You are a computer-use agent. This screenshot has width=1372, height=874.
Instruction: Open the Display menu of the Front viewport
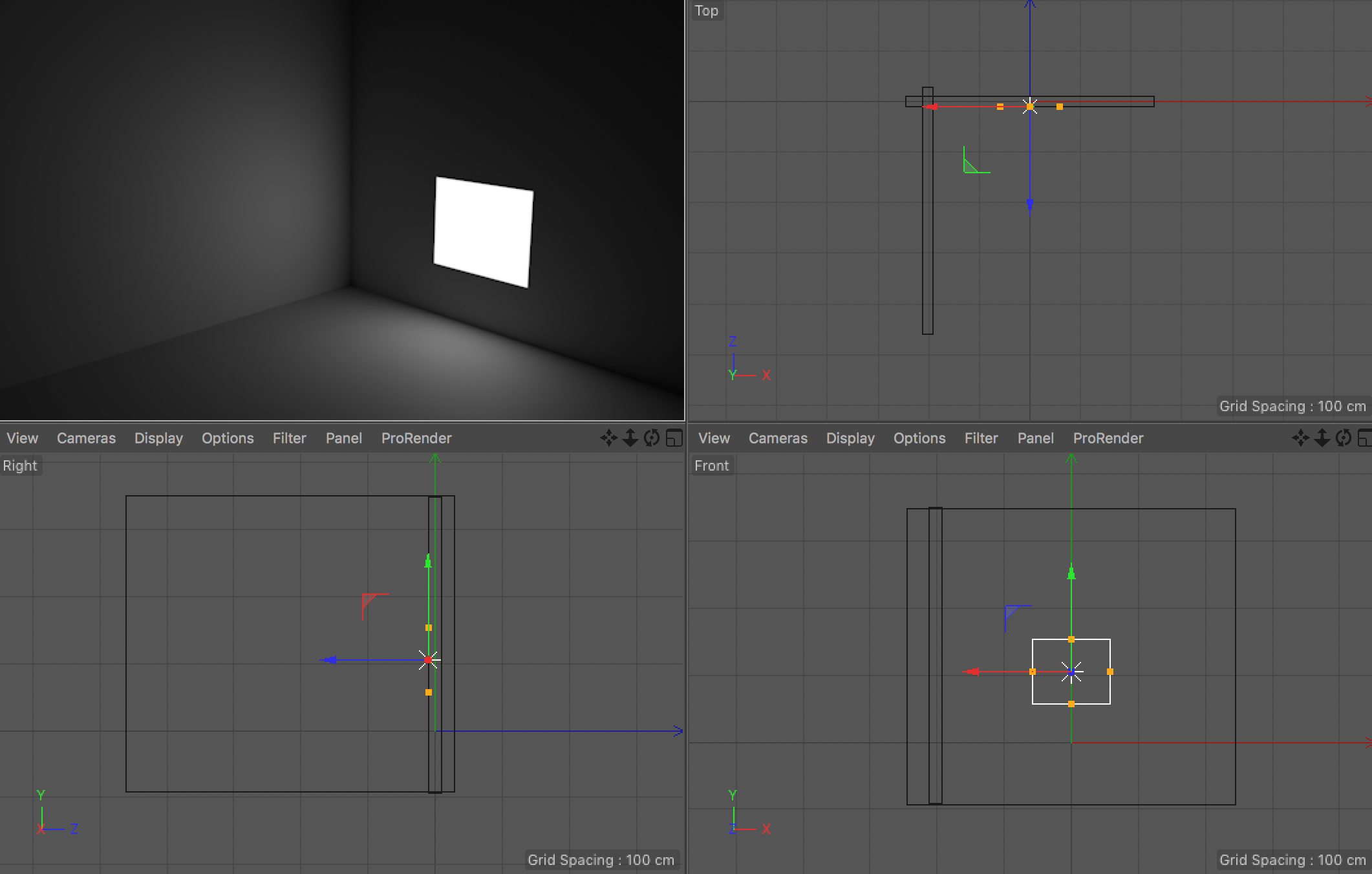click(850, 438)
